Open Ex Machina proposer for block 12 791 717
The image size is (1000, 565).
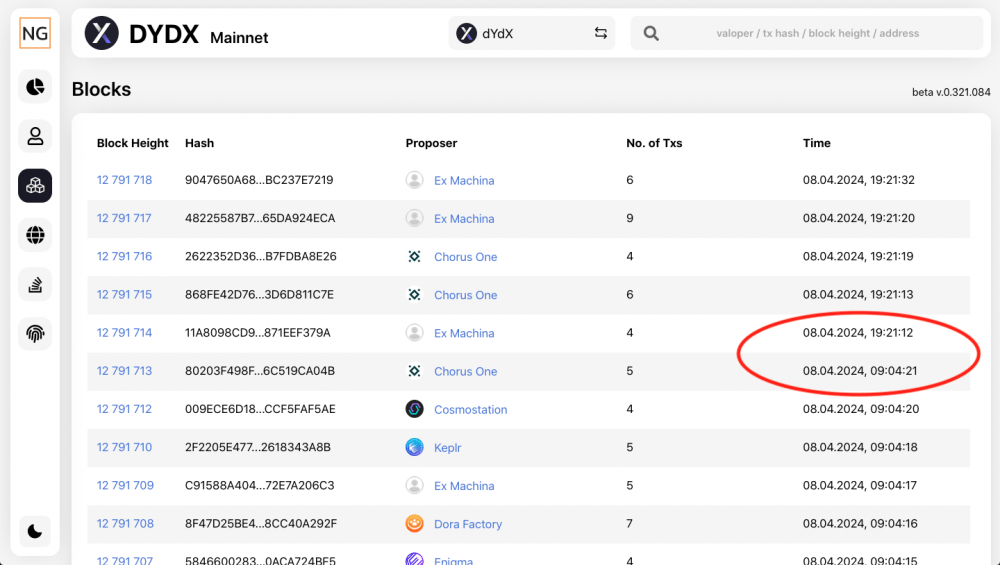pyautogui.click(x=464, y=219)
